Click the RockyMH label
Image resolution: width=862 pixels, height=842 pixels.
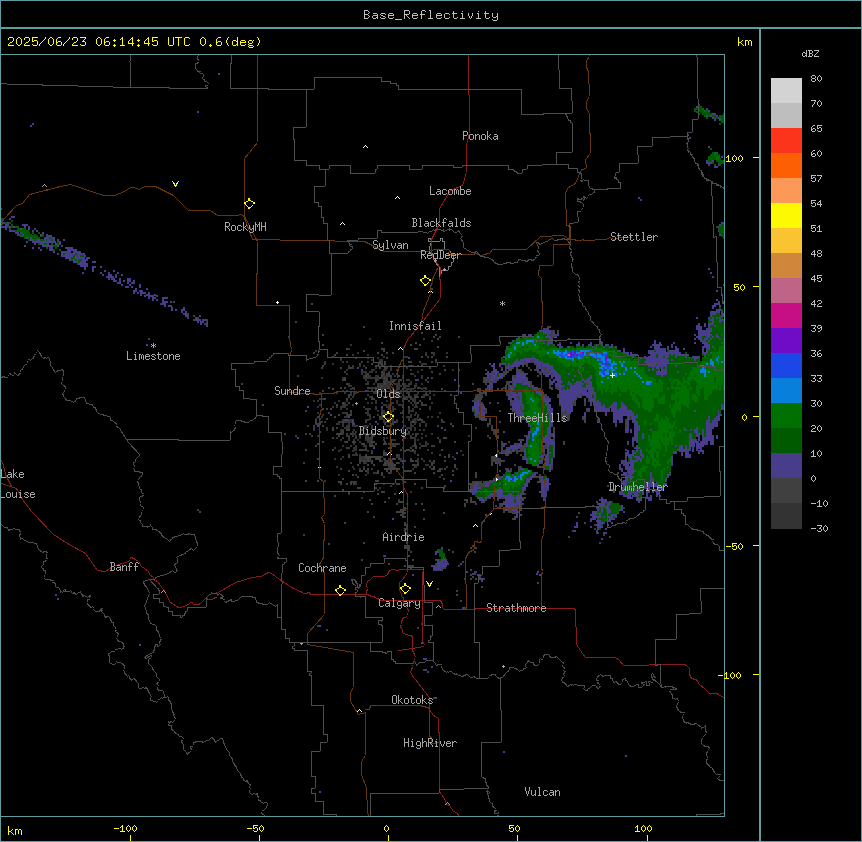(245, 227)
